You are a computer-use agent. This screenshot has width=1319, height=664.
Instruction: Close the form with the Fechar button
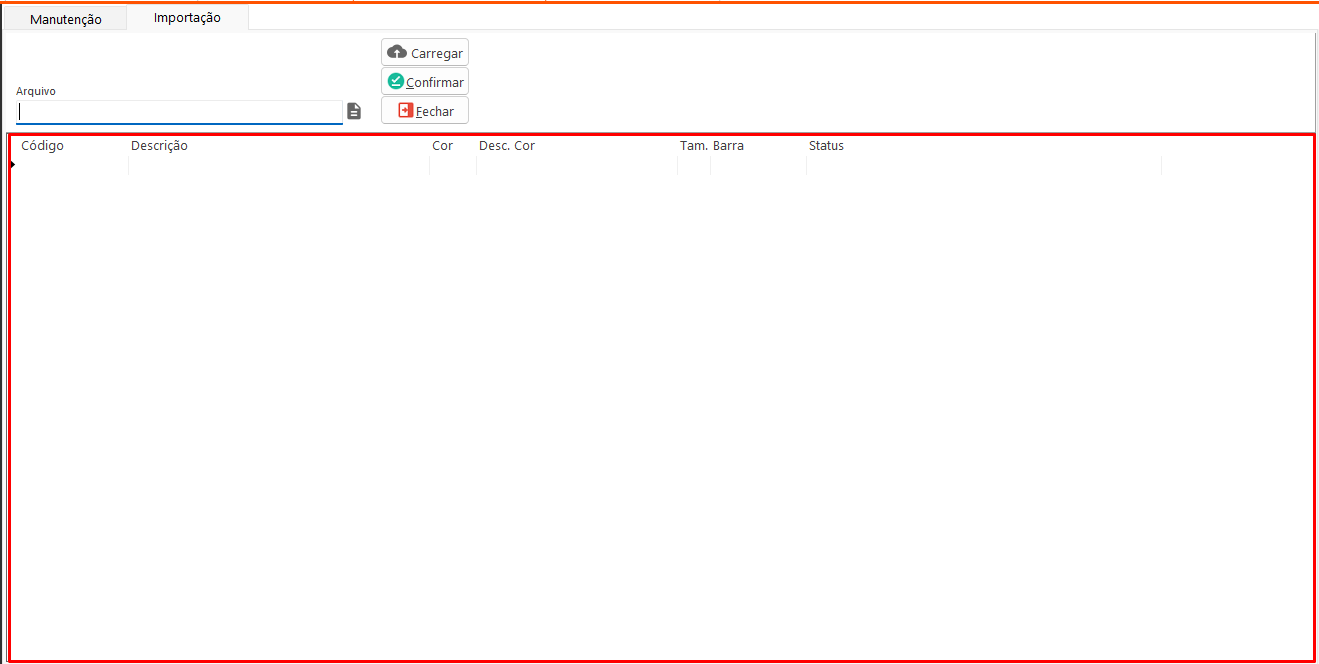[x=425, y=111]
